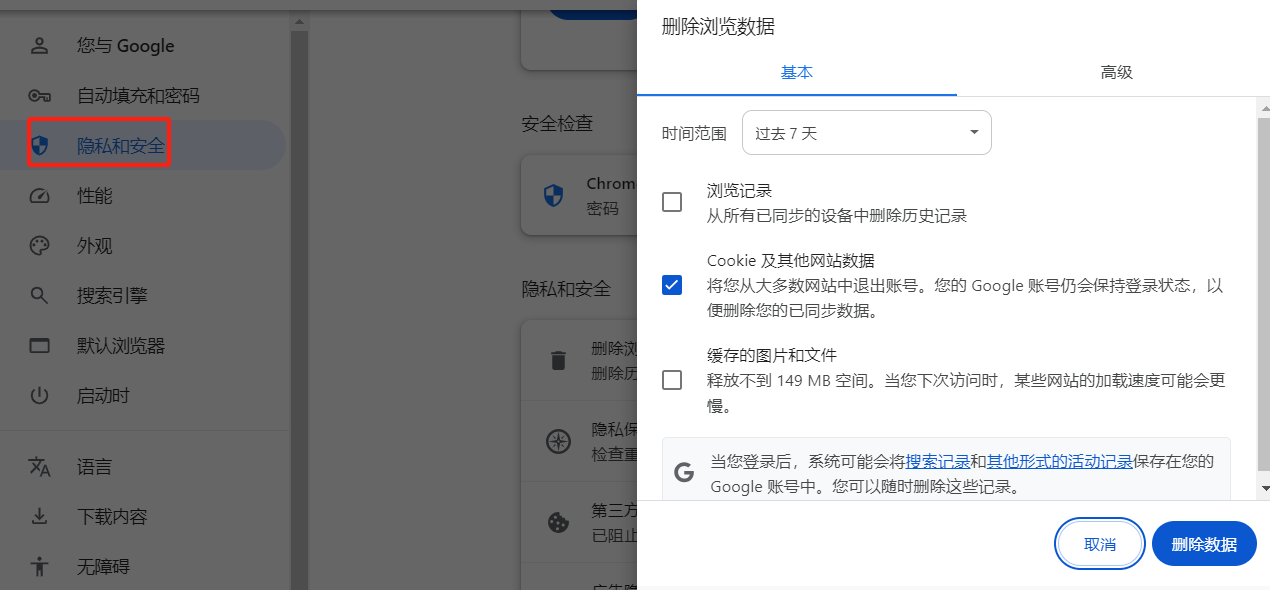Click the 隐私和安全 shield icon
1270x590 pixels.
[x=40, y=144]
